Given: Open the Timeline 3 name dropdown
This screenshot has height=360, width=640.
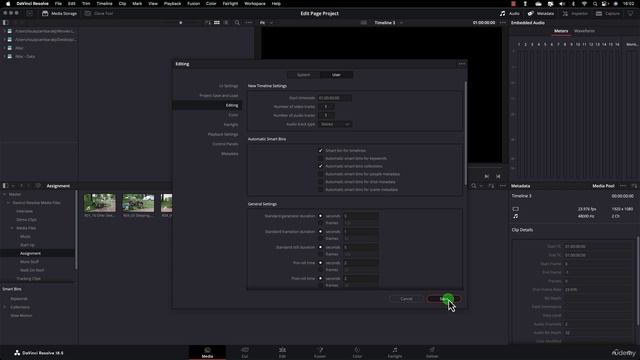Looking at the screenshot, I should pos(402,23).
